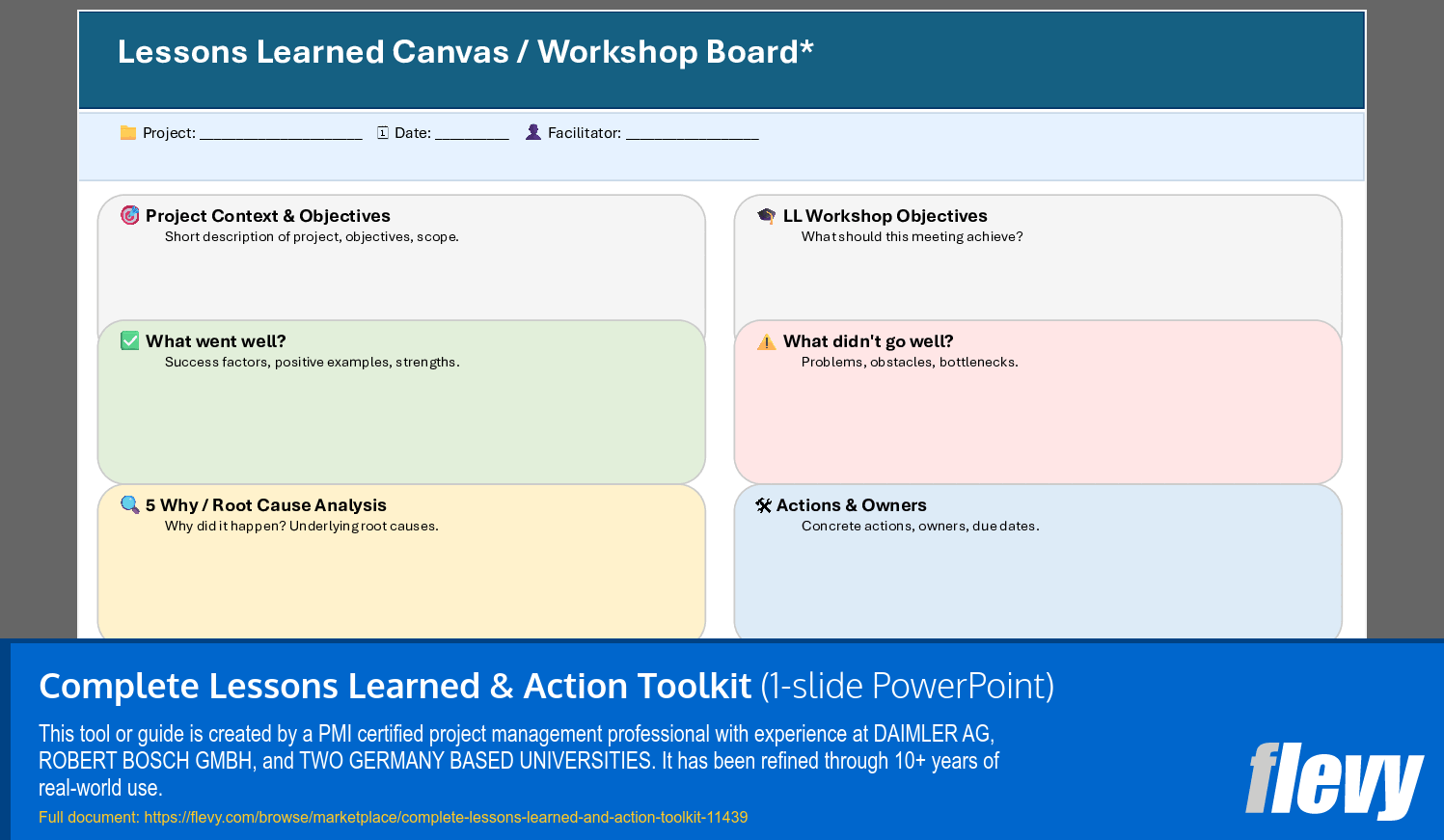
Task: Click the What went well? heading
Action: 216,341
